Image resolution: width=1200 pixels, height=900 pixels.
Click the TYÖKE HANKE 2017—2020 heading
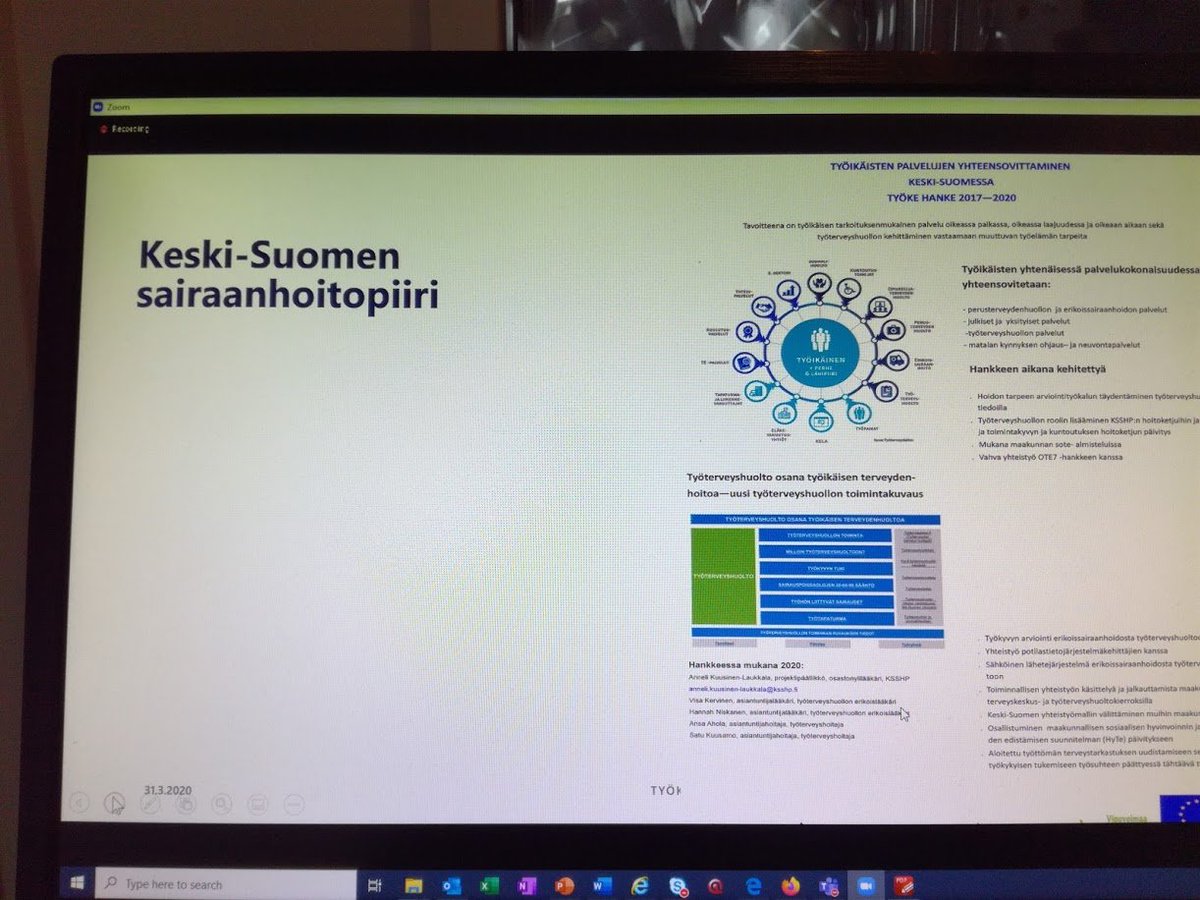(x=950, y=200)
